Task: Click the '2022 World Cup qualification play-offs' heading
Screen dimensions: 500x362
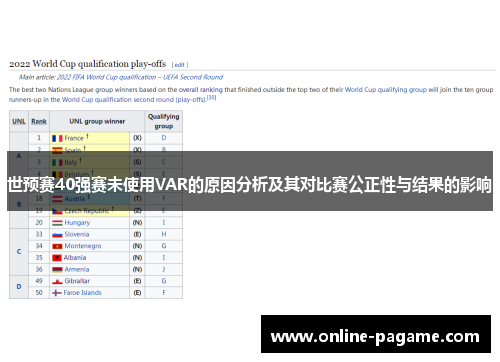Action: click(87, 64)
